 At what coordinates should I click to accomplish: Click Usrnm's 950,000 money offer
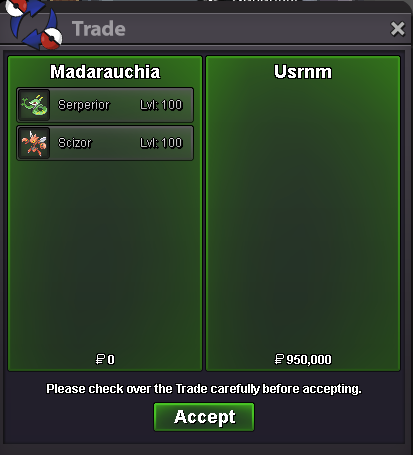point(309,359)
